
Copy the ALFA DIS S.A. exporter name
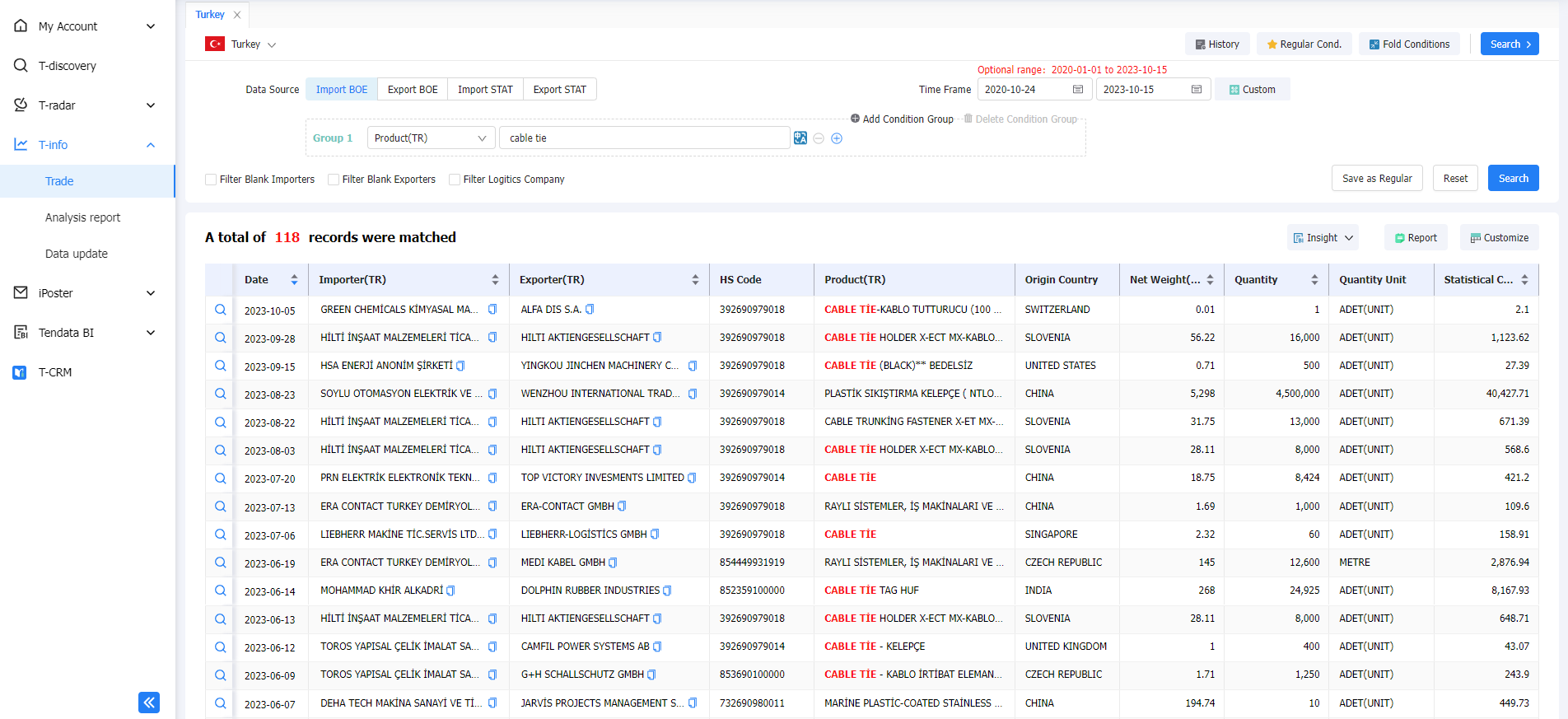pos(590,310)
